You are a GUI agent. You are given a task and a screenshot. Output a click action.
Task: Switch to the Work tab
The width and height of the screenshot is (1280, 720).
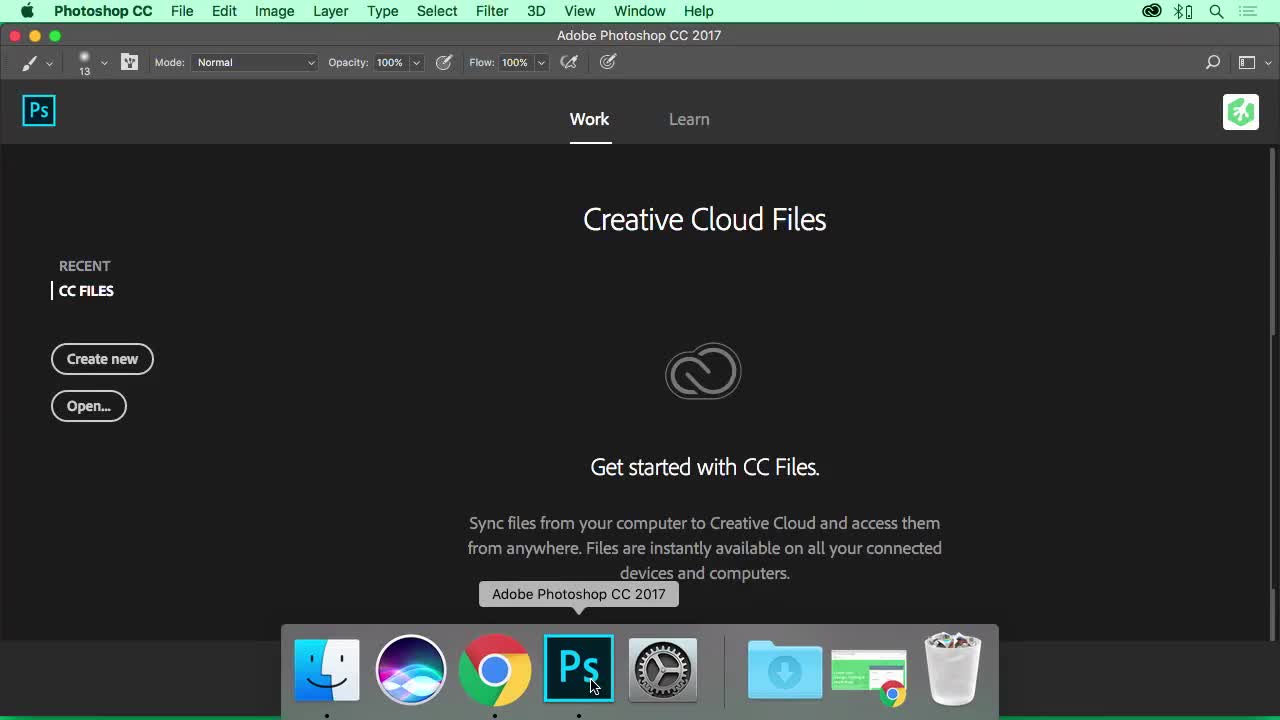coord(590,119)
